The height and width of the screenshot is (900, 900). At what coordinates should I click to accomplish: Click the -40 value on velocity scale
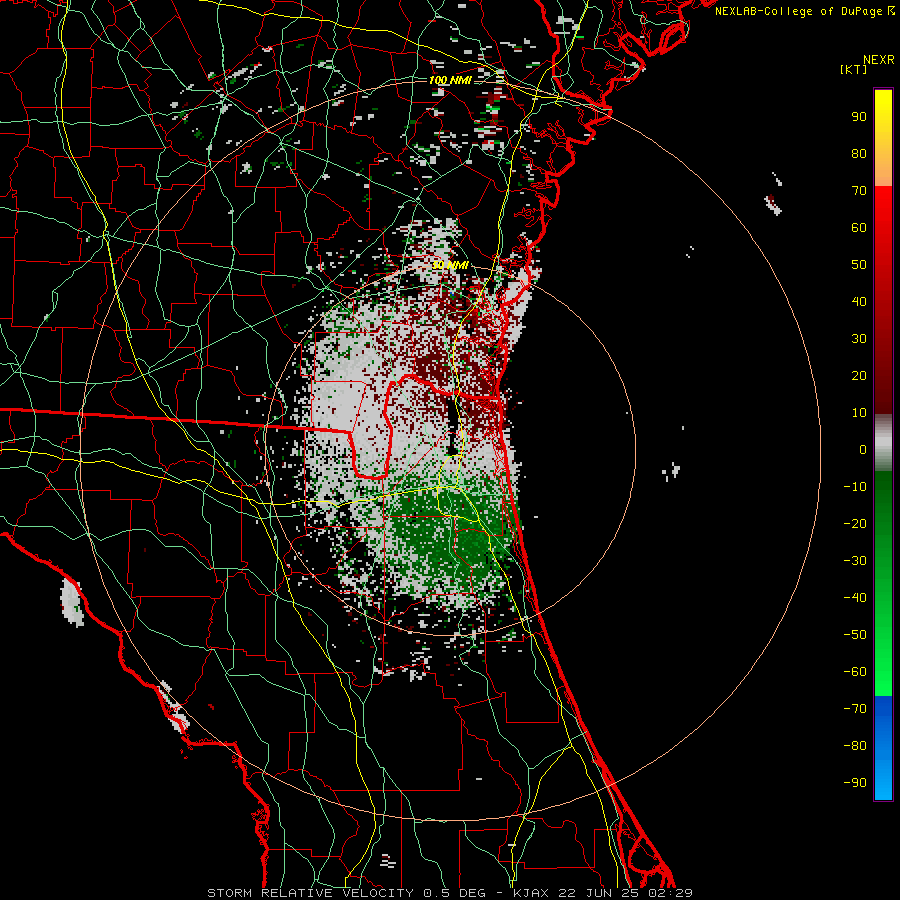(x=855, y=598)
